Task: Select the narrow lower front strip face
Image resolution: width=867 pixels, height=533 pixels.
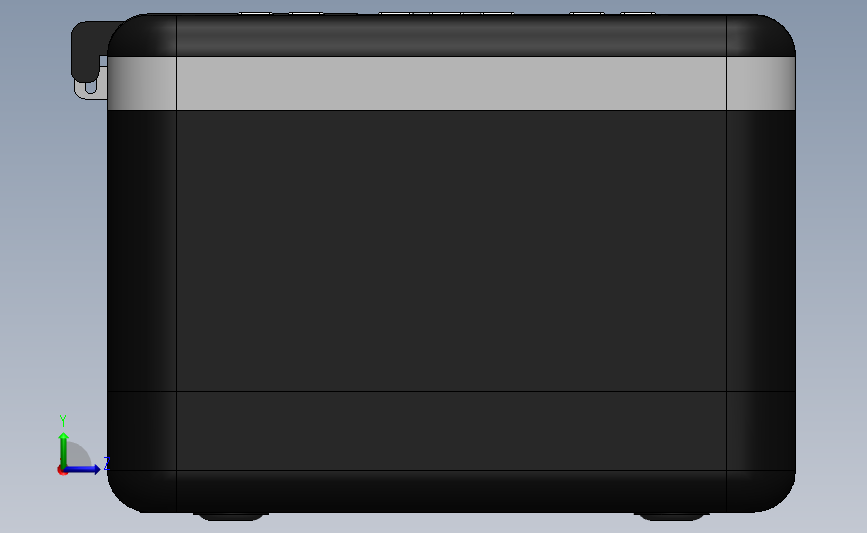Action: tap(451, 431)
